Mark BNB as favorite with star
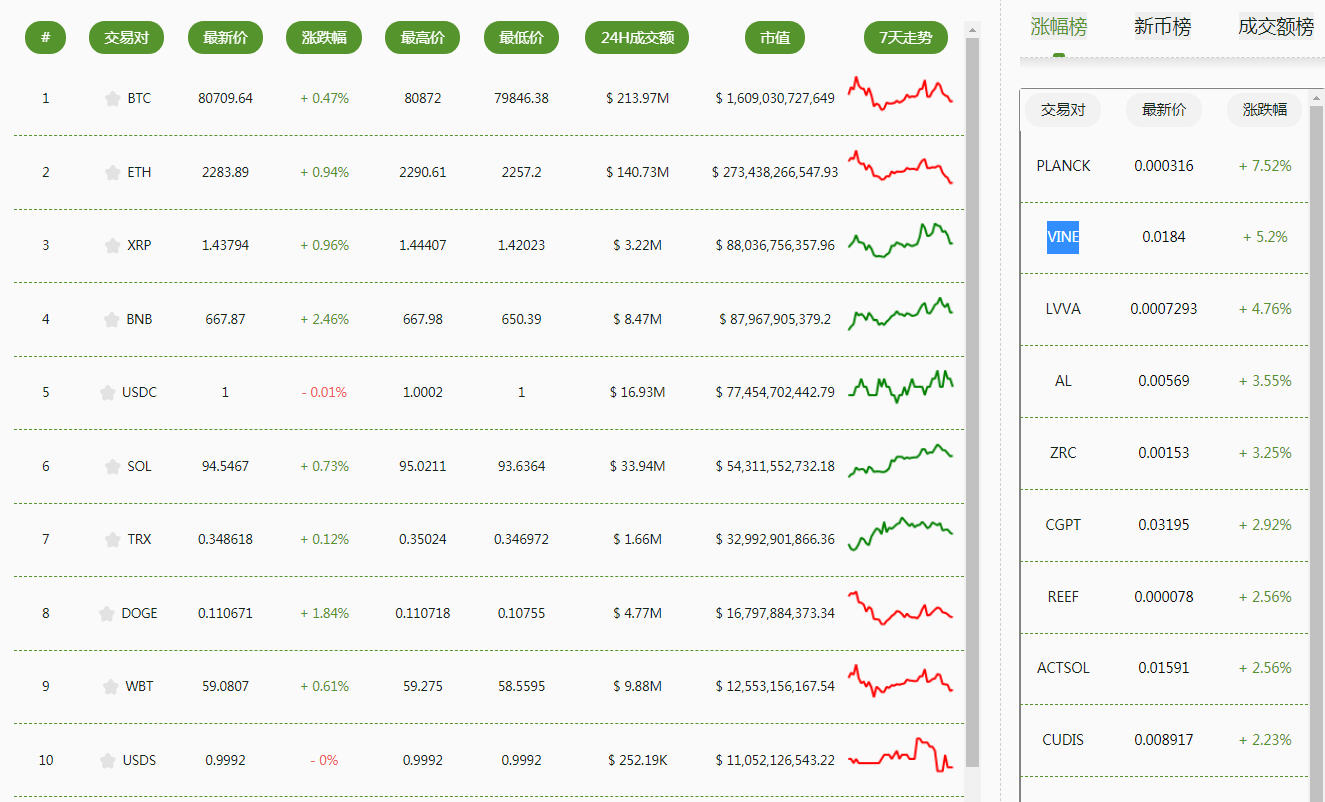 111,319
